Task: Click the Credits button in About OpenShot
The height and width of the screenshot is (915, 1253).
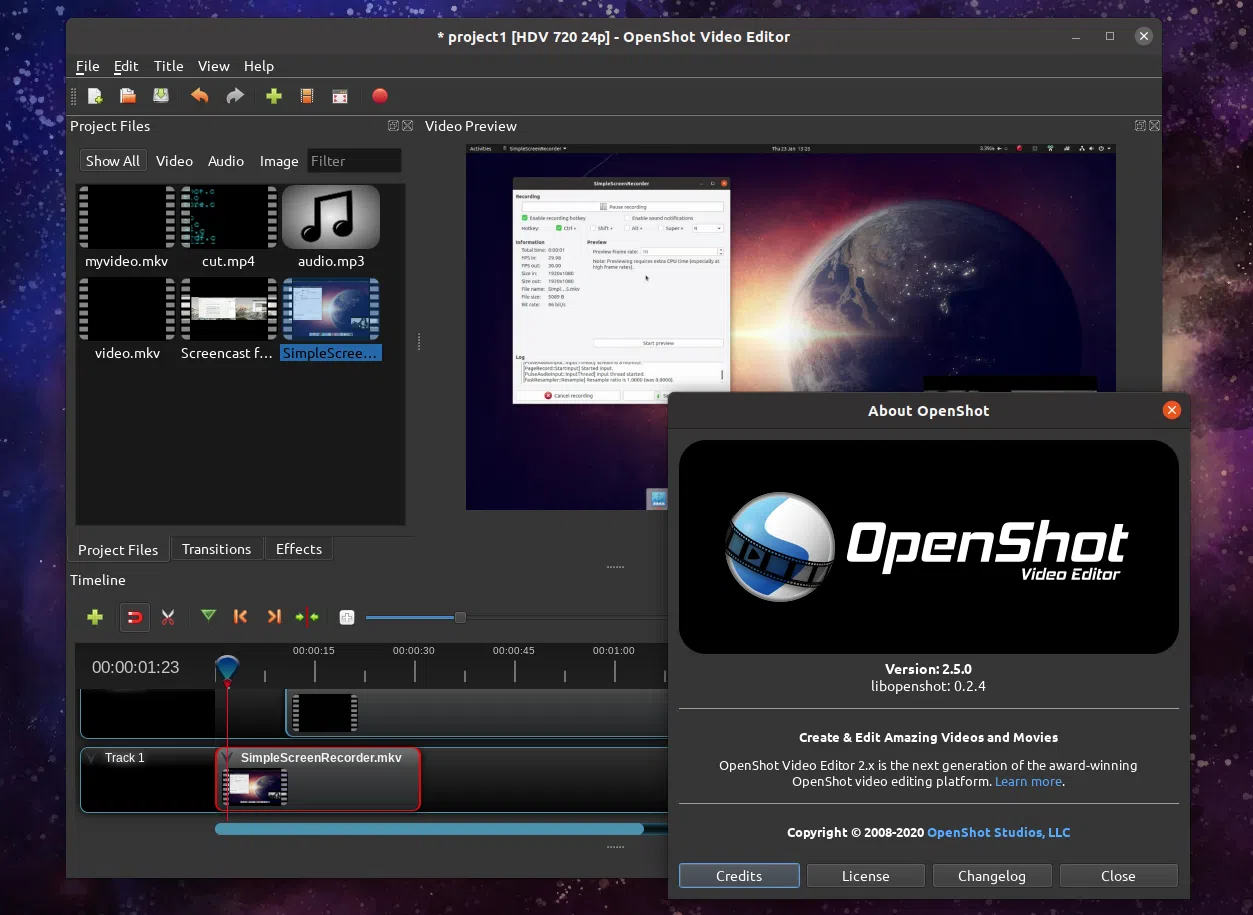Action: [739, 875]
